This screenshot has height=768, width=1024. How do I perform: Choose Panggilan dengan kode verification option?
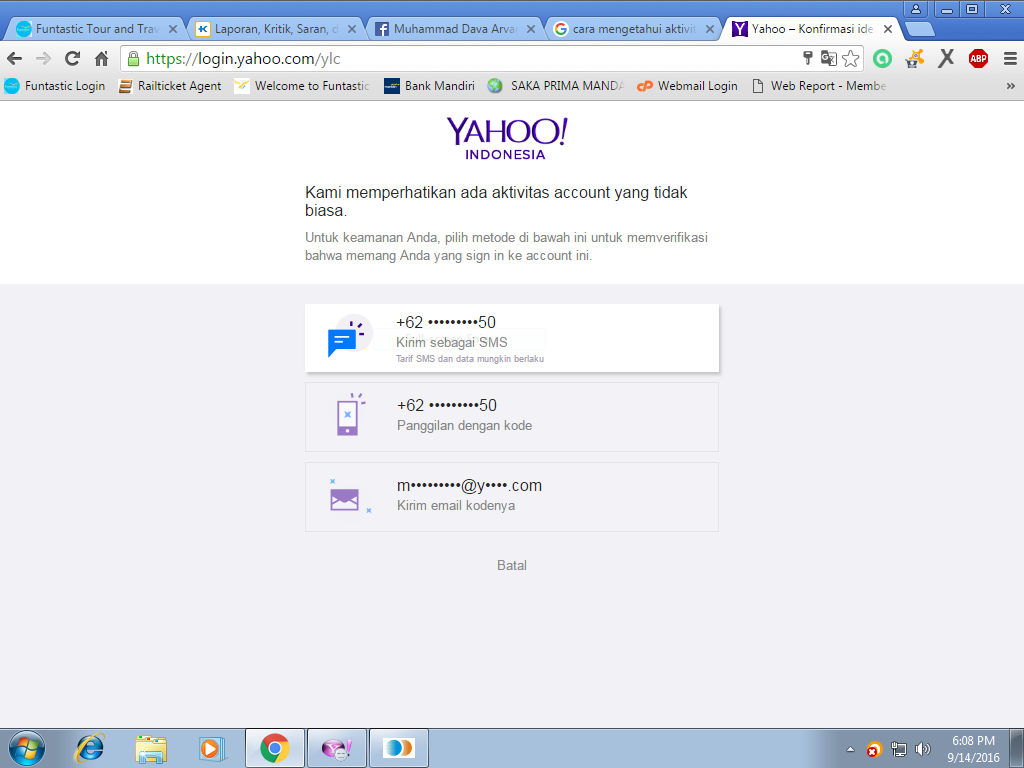point(512,417)
